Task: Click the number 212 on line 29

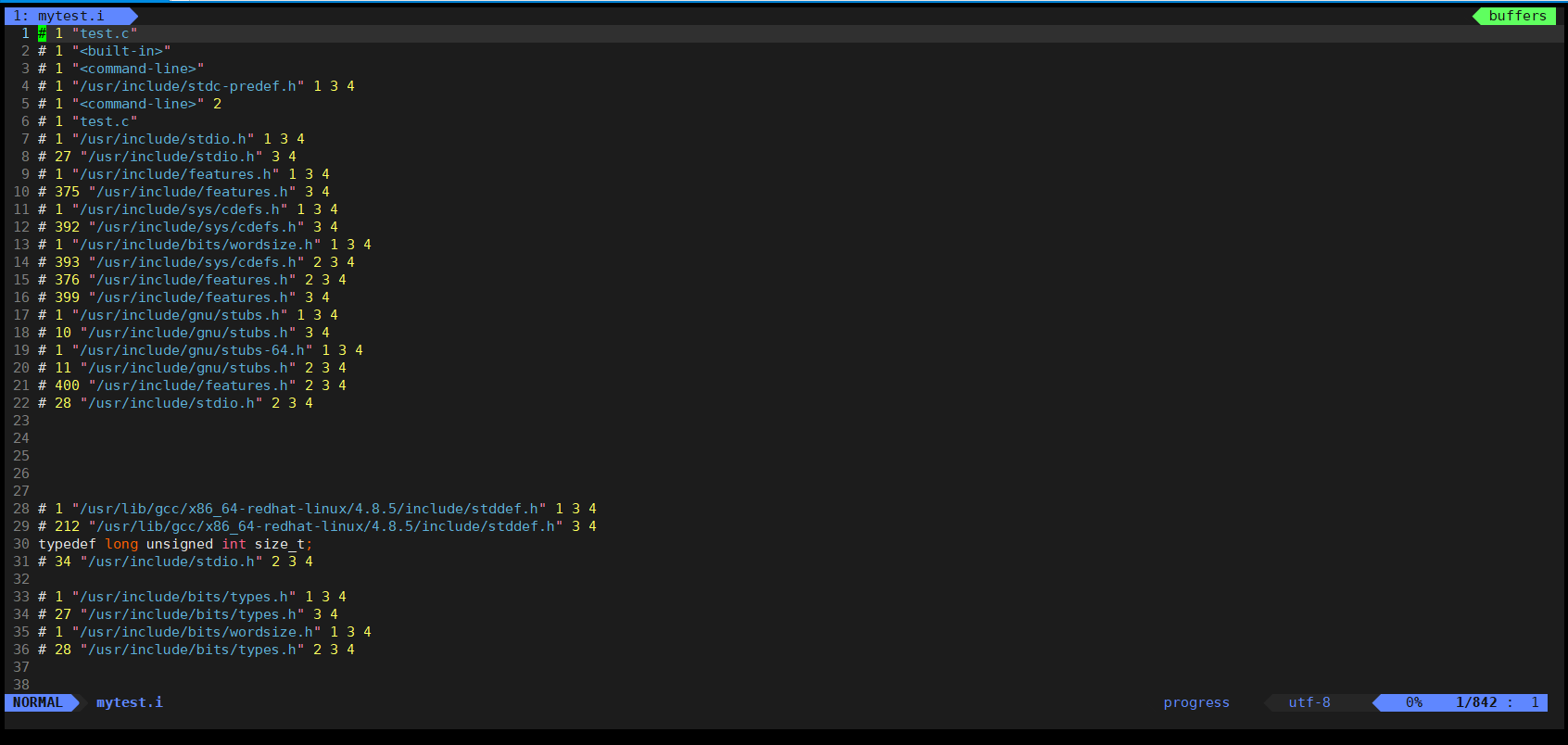Action: [67, 526]
